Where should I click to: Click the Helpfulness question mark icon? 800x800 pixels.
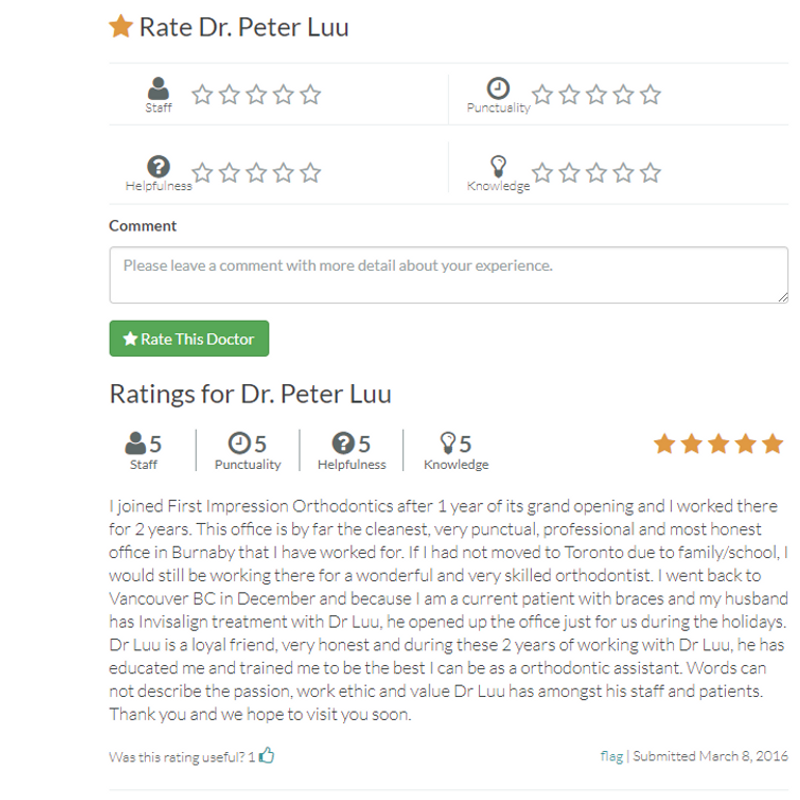click(x=158, y=166)
